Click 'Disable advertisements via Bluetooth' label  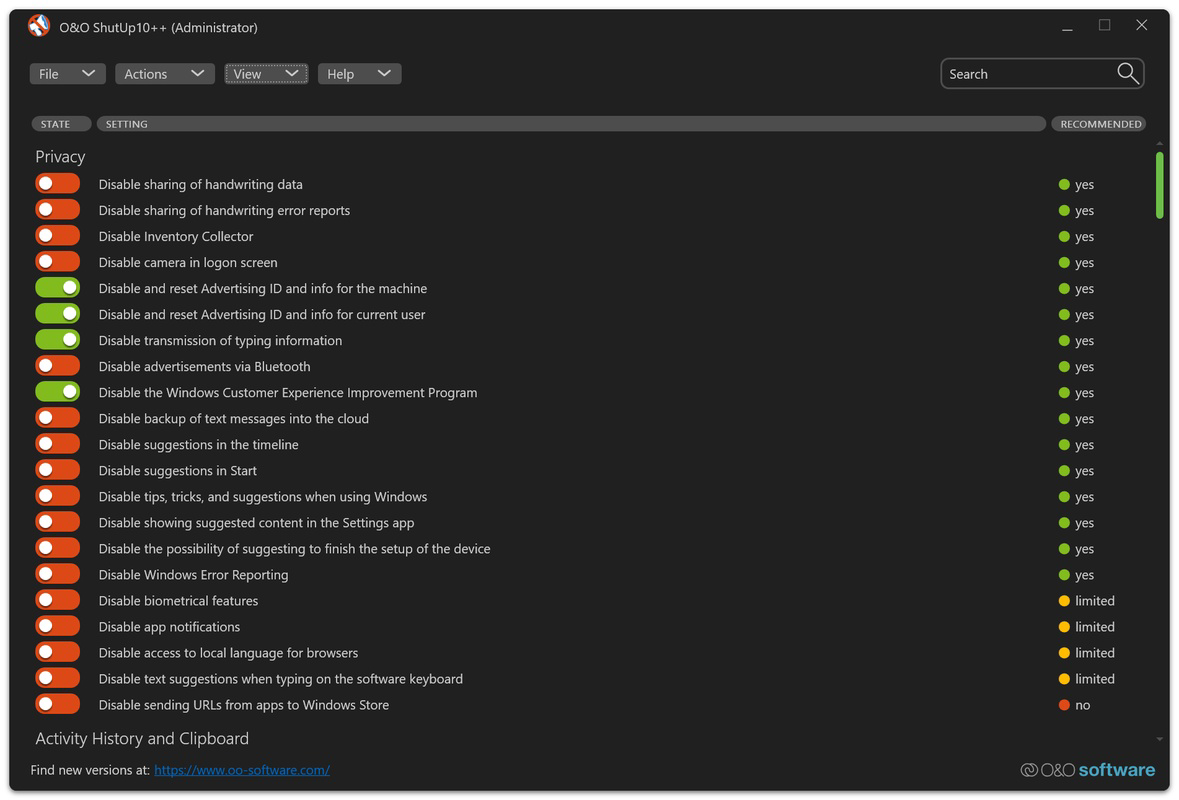click(205, 367)
